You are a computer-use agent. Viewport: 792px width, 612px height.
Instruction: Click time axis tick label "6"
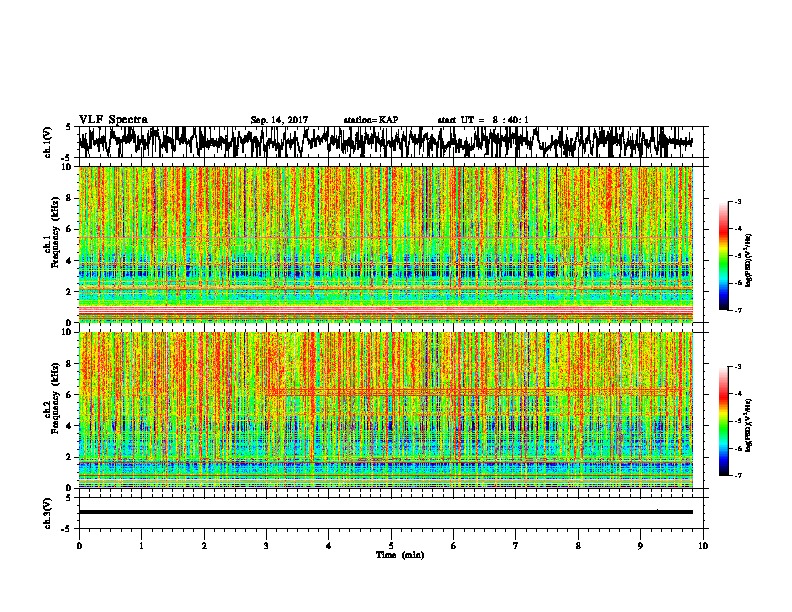point(454,546)
